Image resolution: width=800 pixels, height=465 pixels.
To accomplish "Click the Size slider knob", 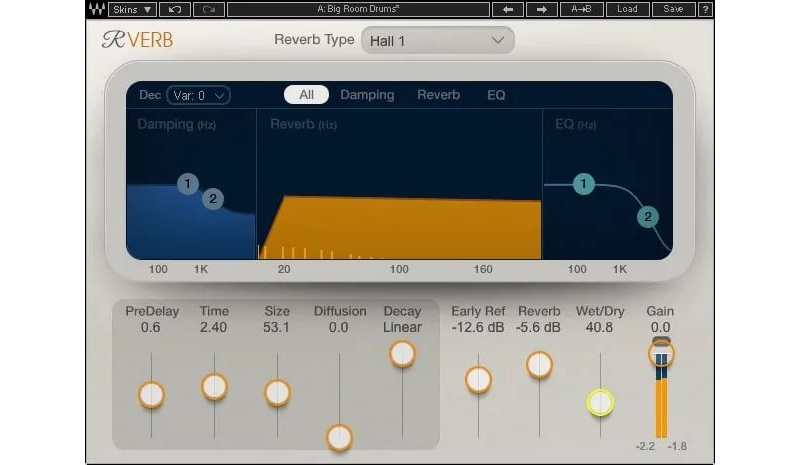I will [x=278, y=393].
